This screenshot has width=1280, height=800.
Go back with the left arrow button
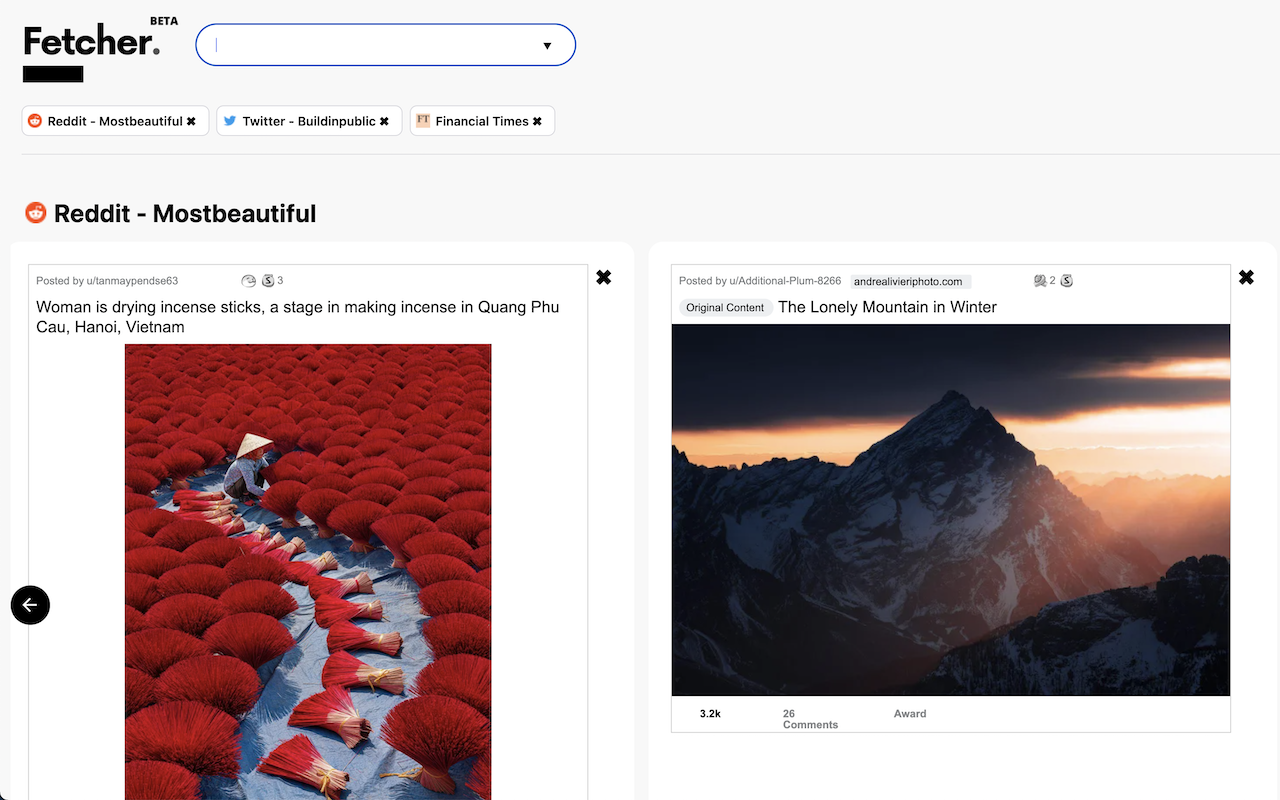pyautogui.click(x=30, y=605)
